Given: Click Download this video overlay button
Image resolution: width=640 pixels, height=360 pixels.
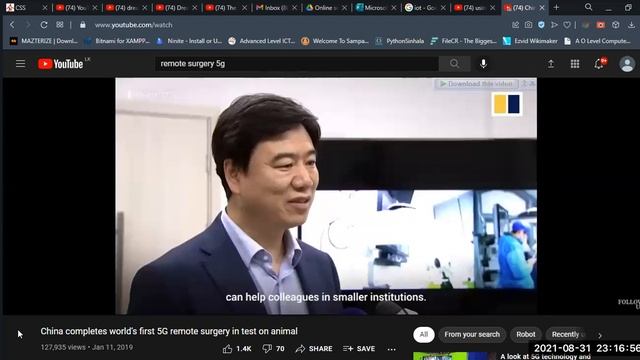Looking at the screenshot, I should point(476,84).
